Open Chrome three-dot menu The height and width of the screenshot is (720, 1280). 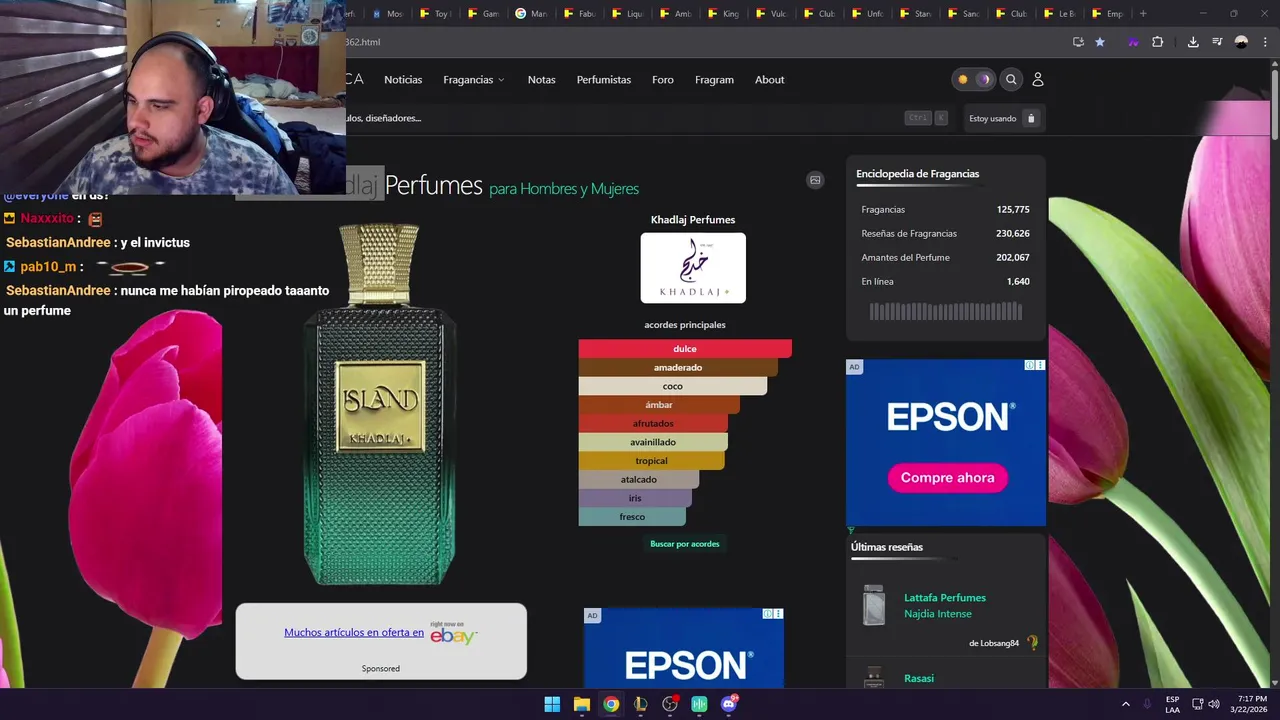tap(1265, 42)
